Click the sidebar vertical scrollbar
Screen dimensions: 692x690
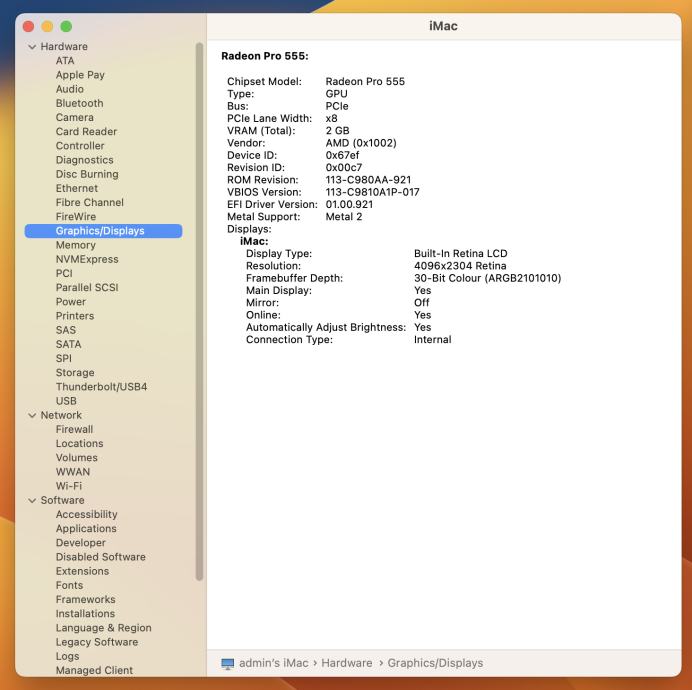click(199, 311)
